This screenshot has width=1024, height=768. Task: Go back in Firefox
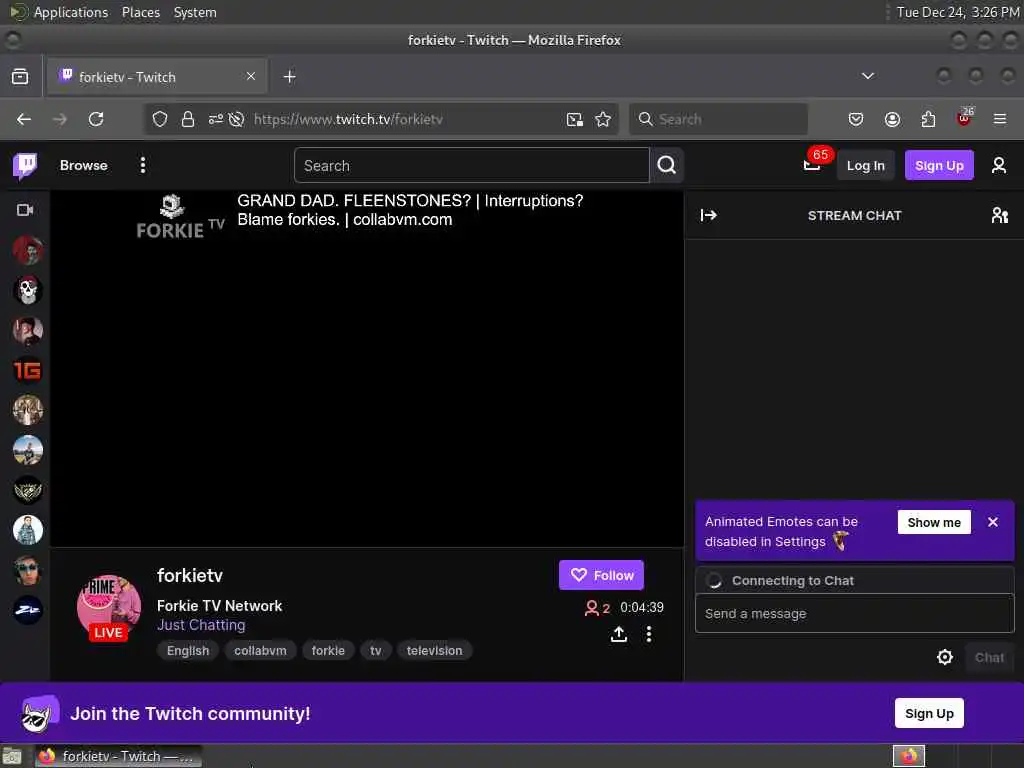click(x=24, y=119)
